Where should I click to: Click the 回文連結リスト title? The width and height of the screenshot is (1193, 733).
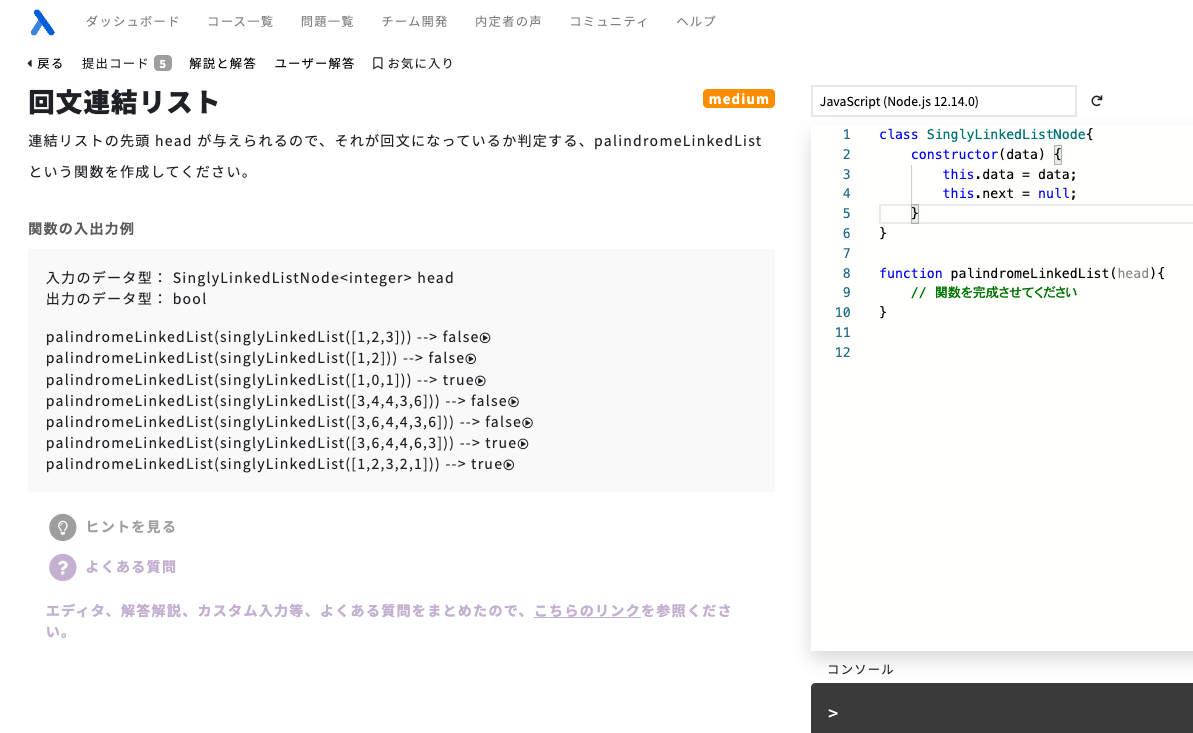tap(124, 102)
